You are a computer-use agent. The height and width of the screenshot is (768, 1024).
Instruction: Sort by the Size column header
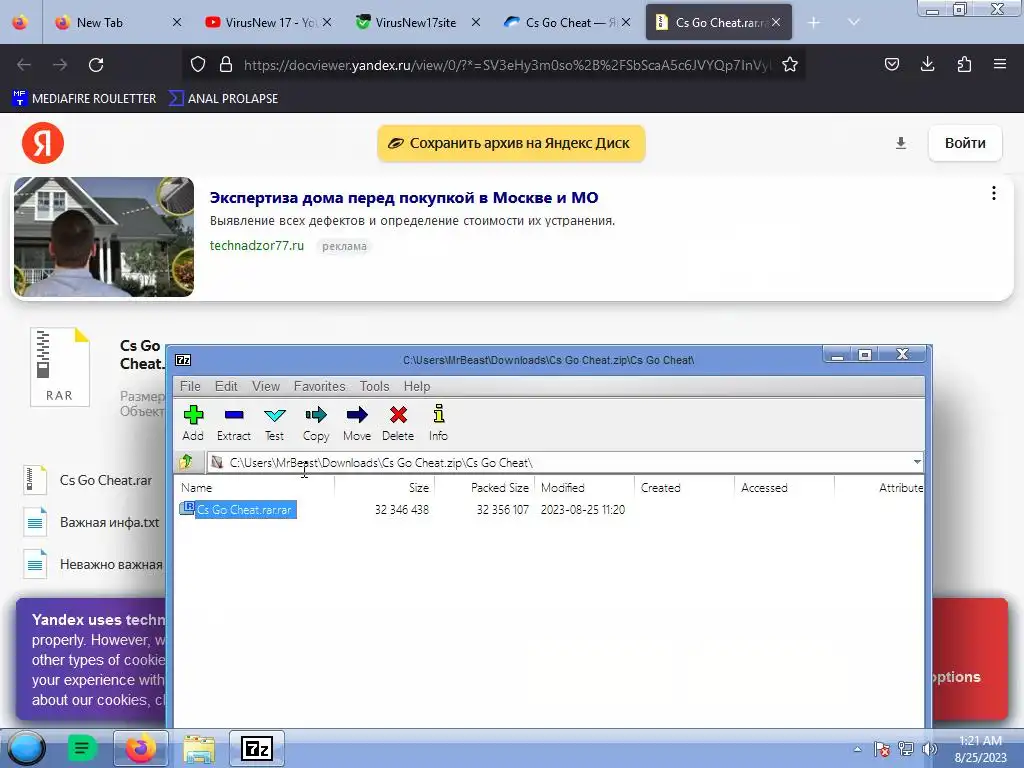[x=385, y=487]
